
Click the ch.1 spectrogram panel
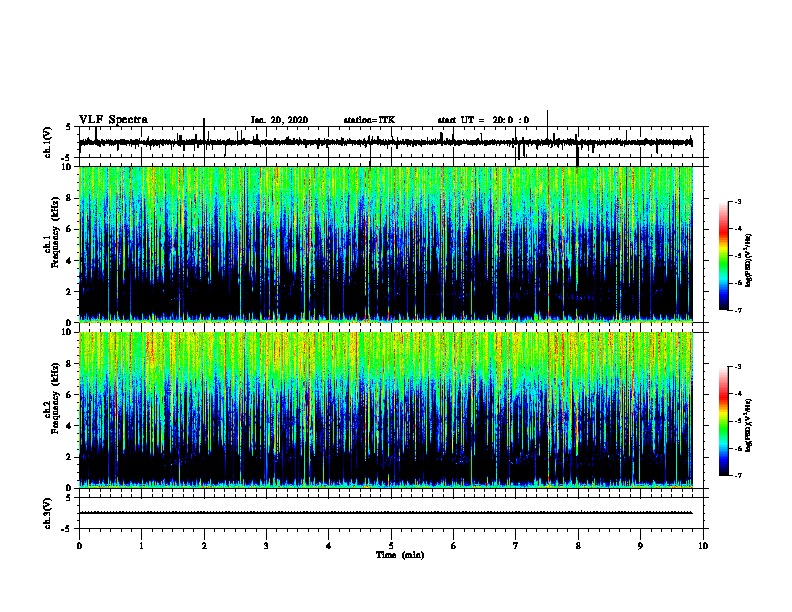[386, 244]
